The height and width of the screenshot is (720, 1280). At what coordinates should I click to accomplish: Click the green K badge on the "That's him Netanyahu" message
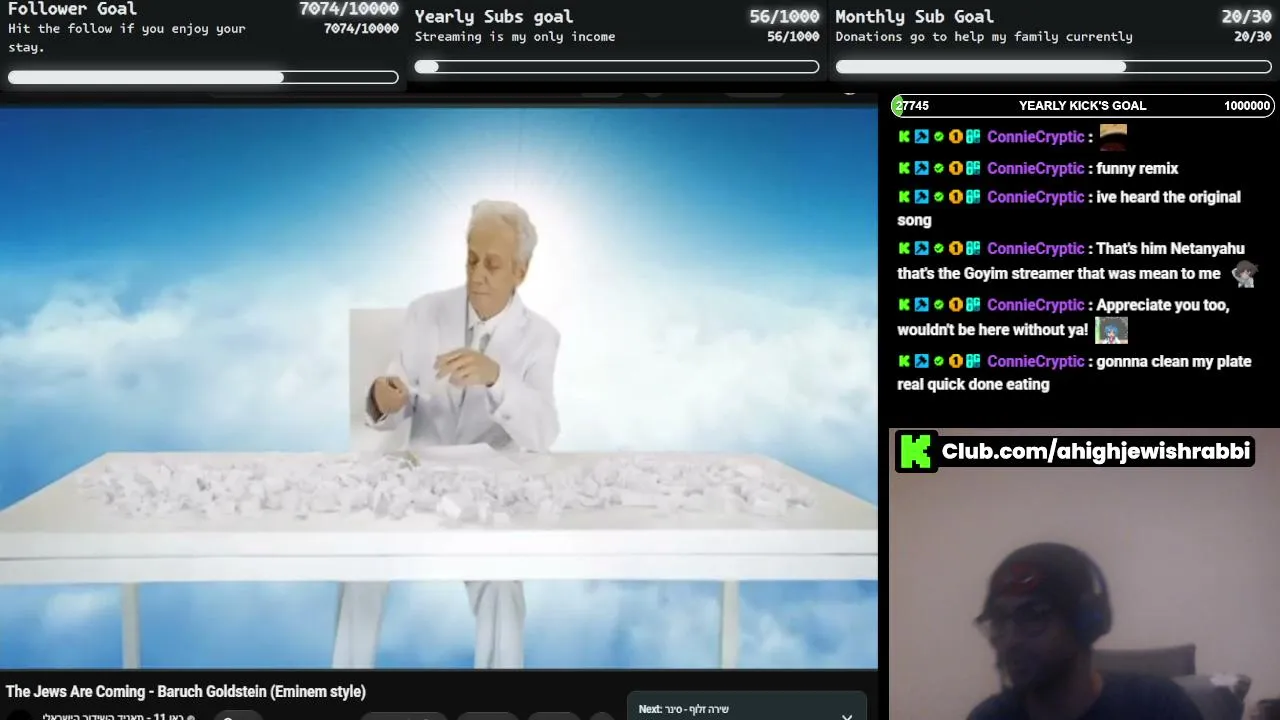click(x=904, y=249)
